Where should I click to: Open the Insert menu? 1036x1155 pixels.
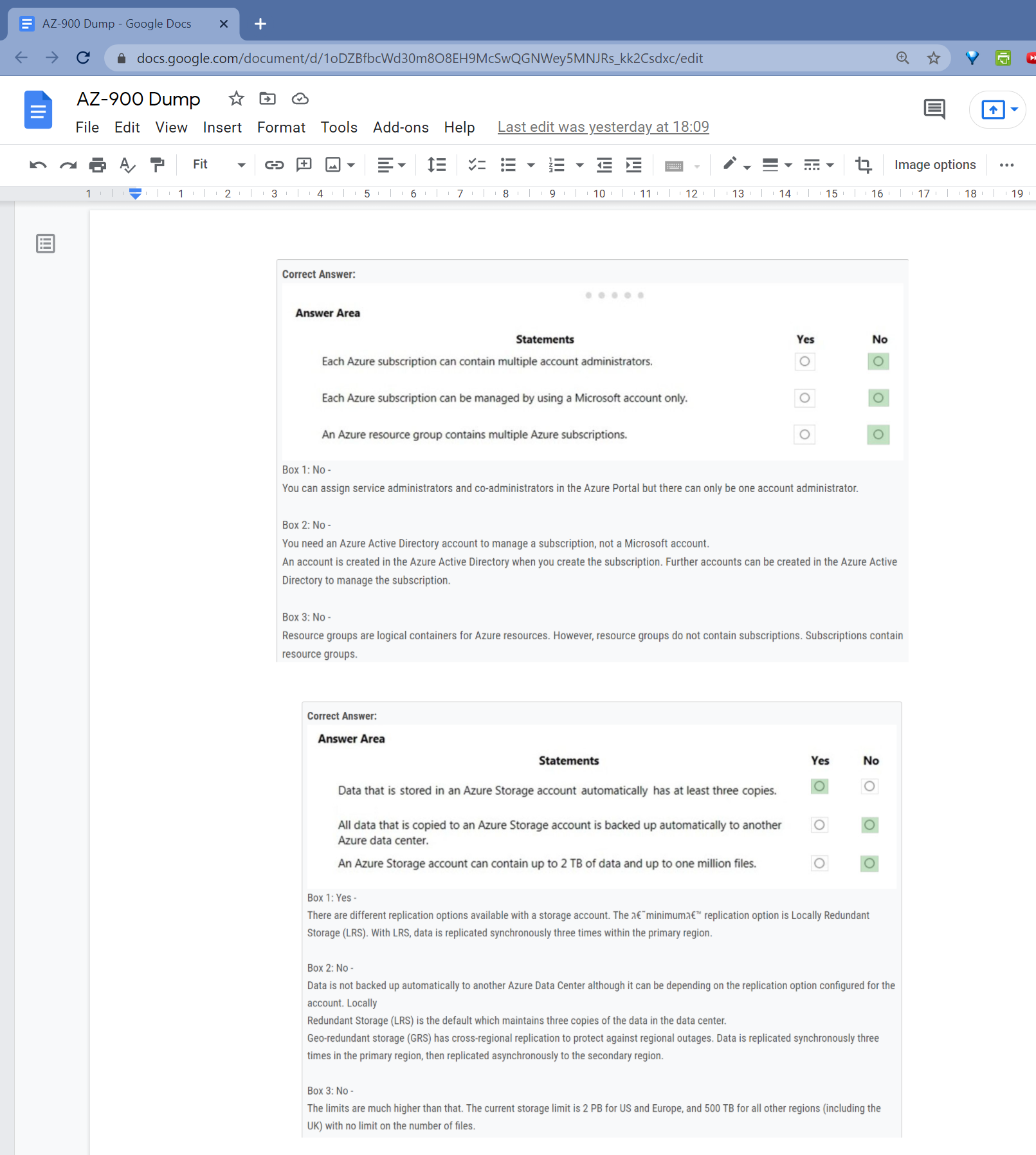(x=222, y=127)
